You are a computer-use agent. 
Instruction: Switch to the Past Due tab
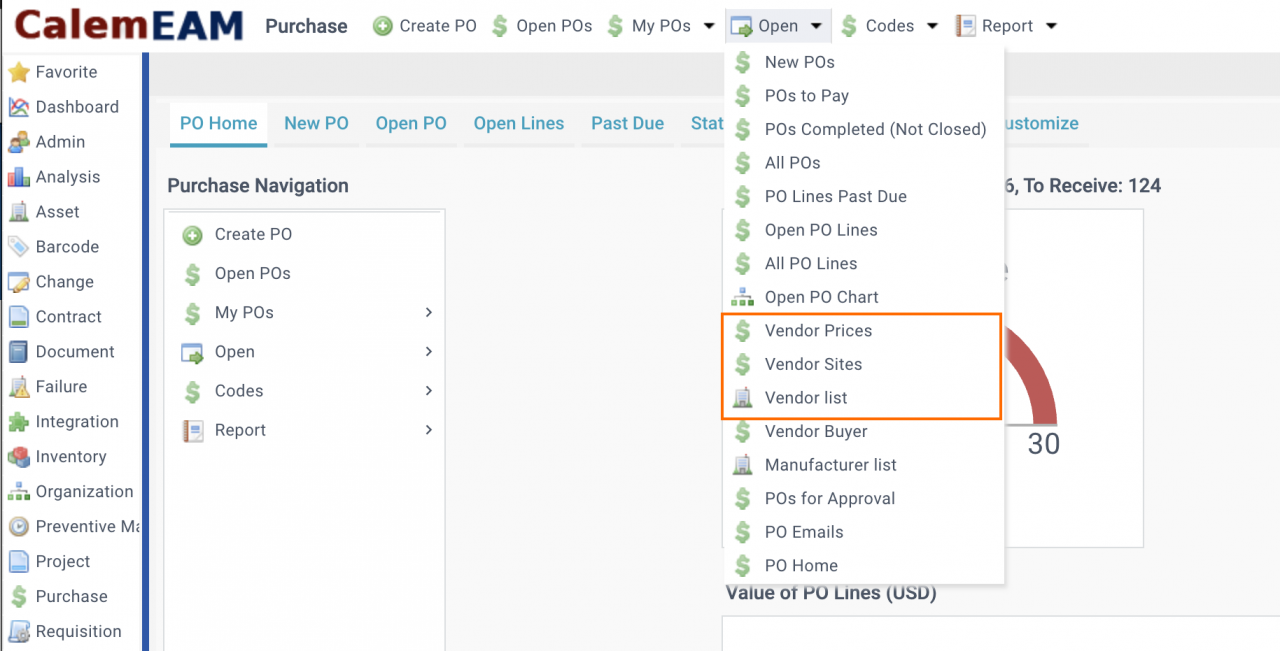pyautogui.click(x=627, y=124)
